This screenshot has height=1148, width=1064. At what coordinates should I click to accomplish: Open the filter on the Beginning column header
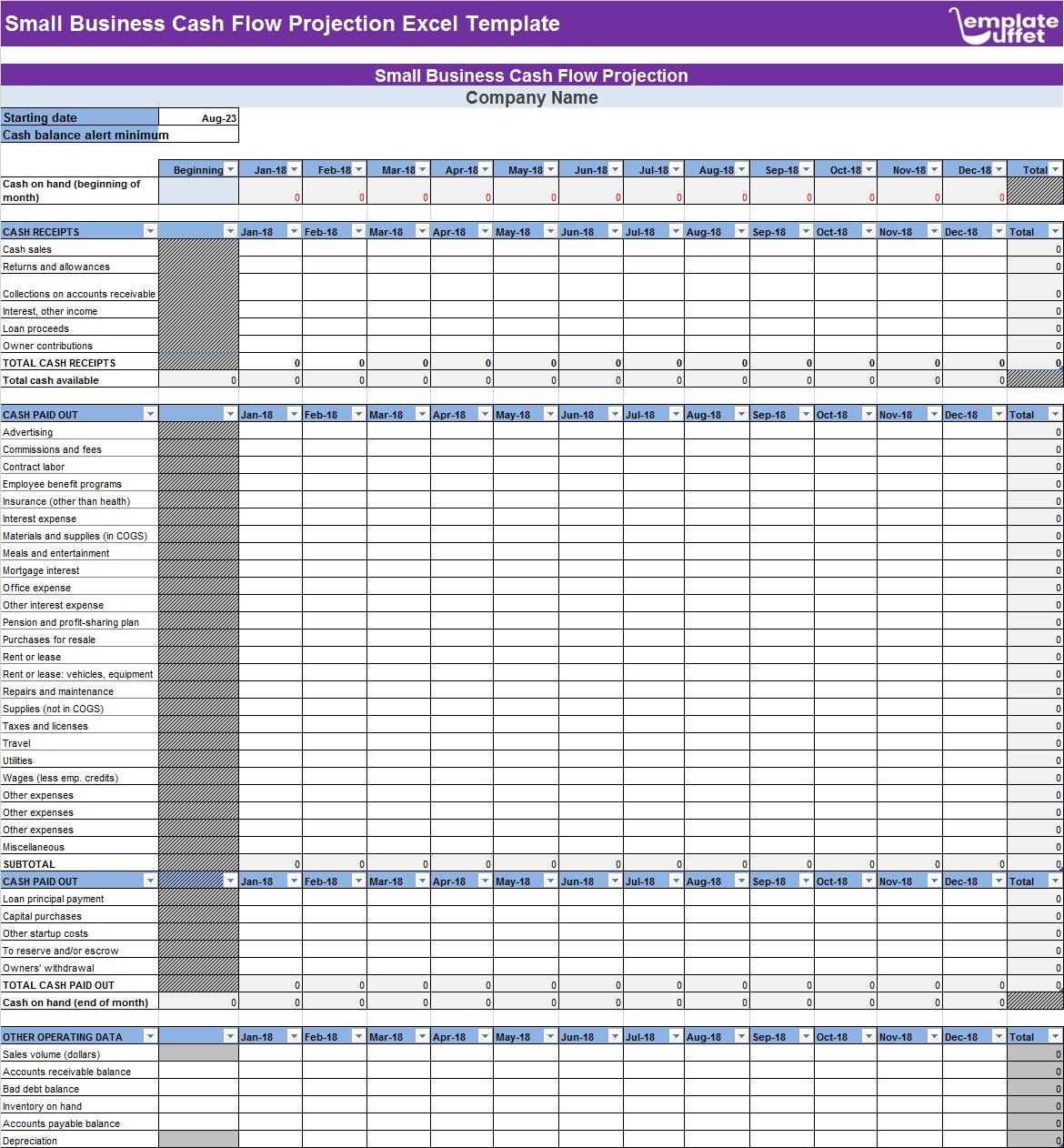(x=230, y=169)
